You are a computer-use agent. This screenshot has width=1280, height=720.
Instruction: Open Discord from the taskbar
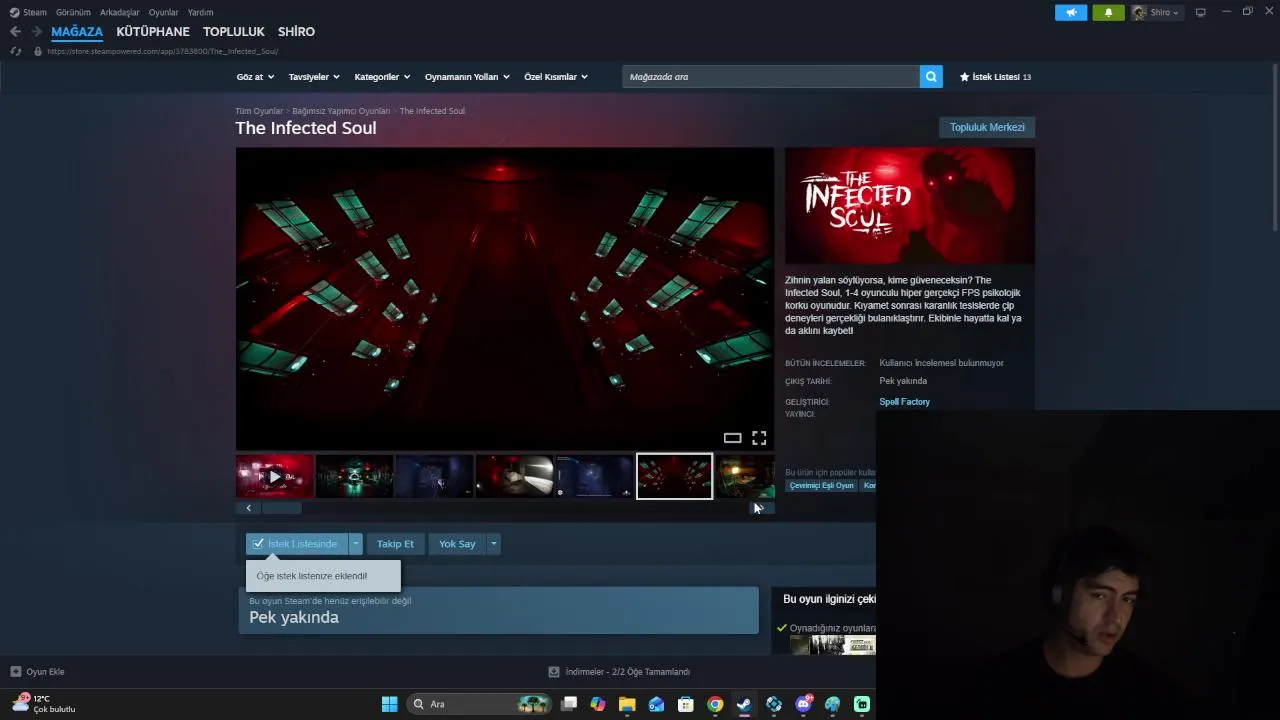pos(803,704)
